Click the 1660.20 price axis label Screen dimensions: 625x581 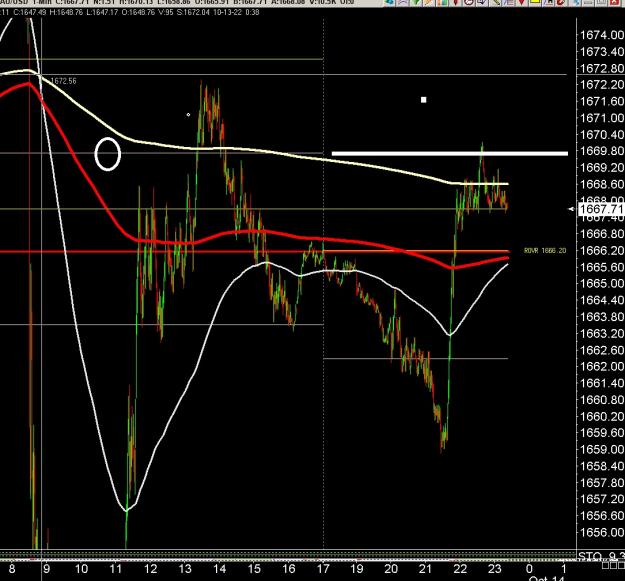coord(601,416)
